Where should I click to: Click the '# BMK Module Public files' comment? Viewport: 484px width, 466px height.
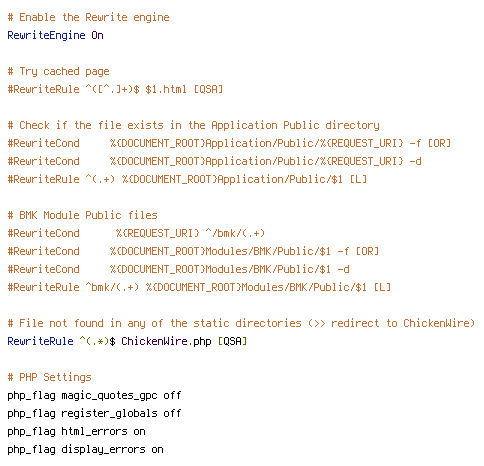coord(82,215)
